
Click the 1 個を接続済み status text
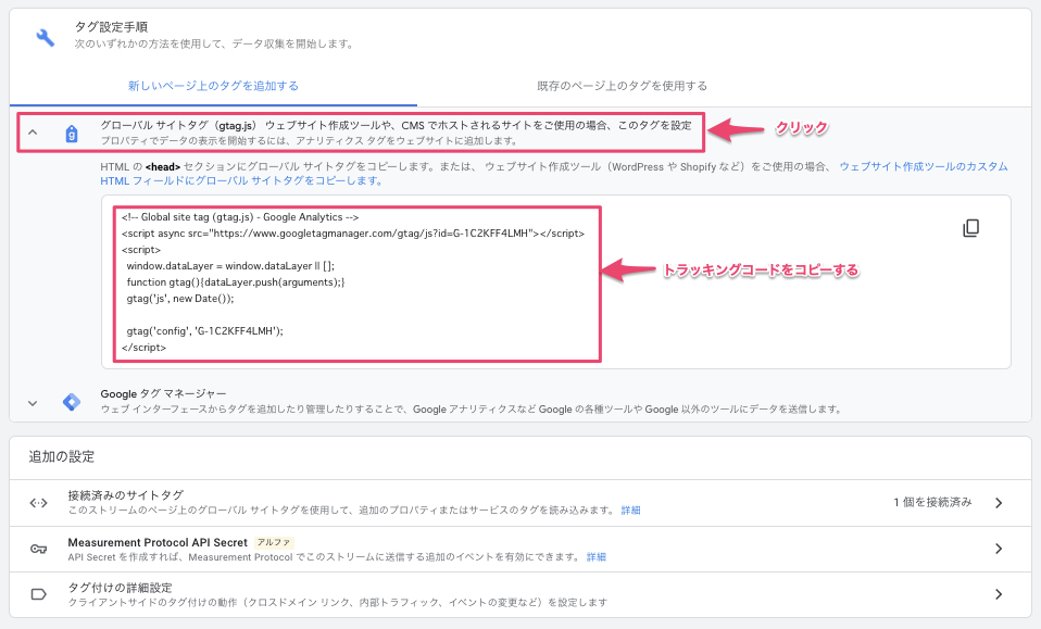coord(932,502)
